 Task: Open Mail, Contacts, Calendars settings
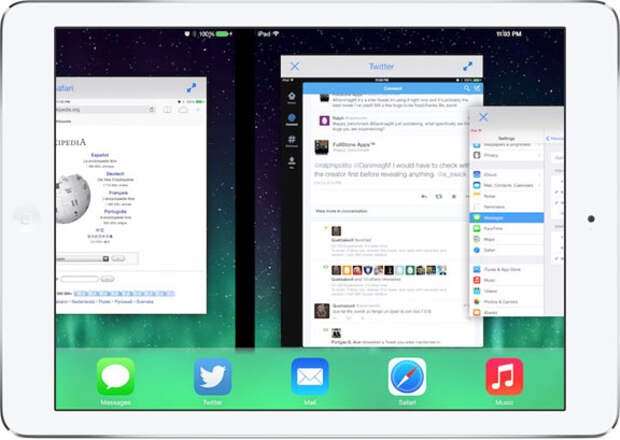coord(507,185)
